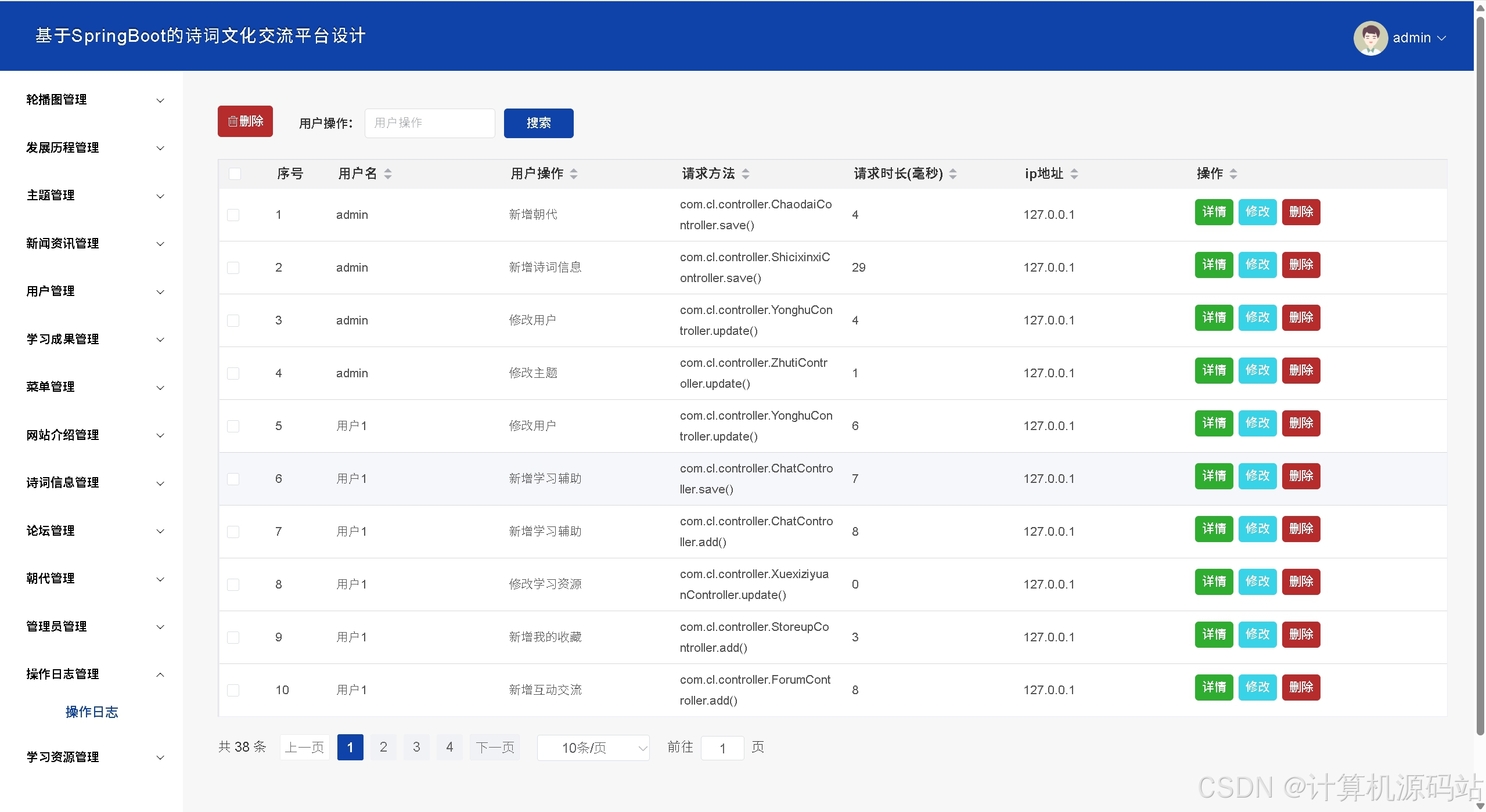
Task: Open the 管理员管理 sidebar item
Action: (92, 627)
